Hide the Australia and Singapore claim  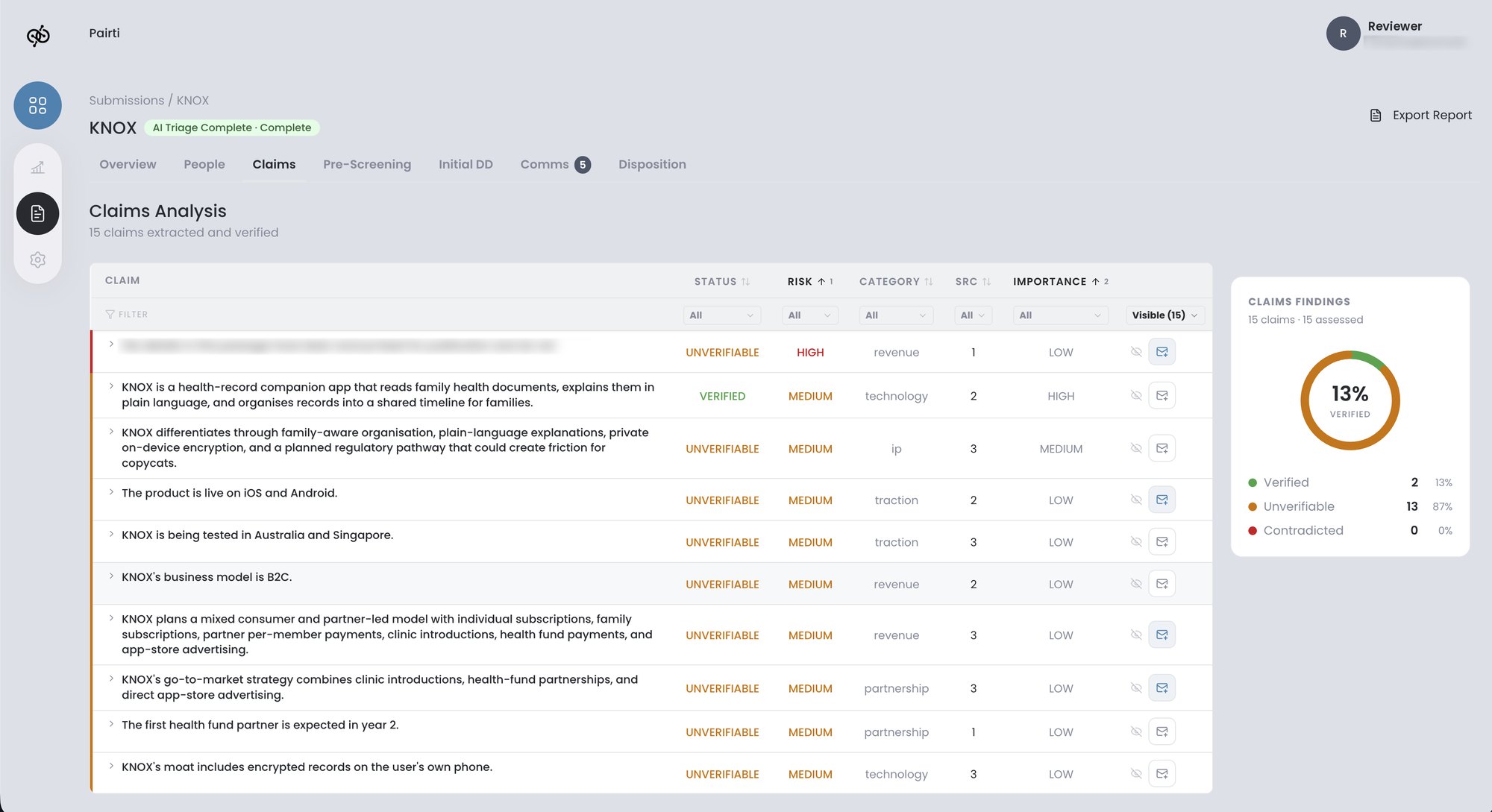coord(1136,541)
